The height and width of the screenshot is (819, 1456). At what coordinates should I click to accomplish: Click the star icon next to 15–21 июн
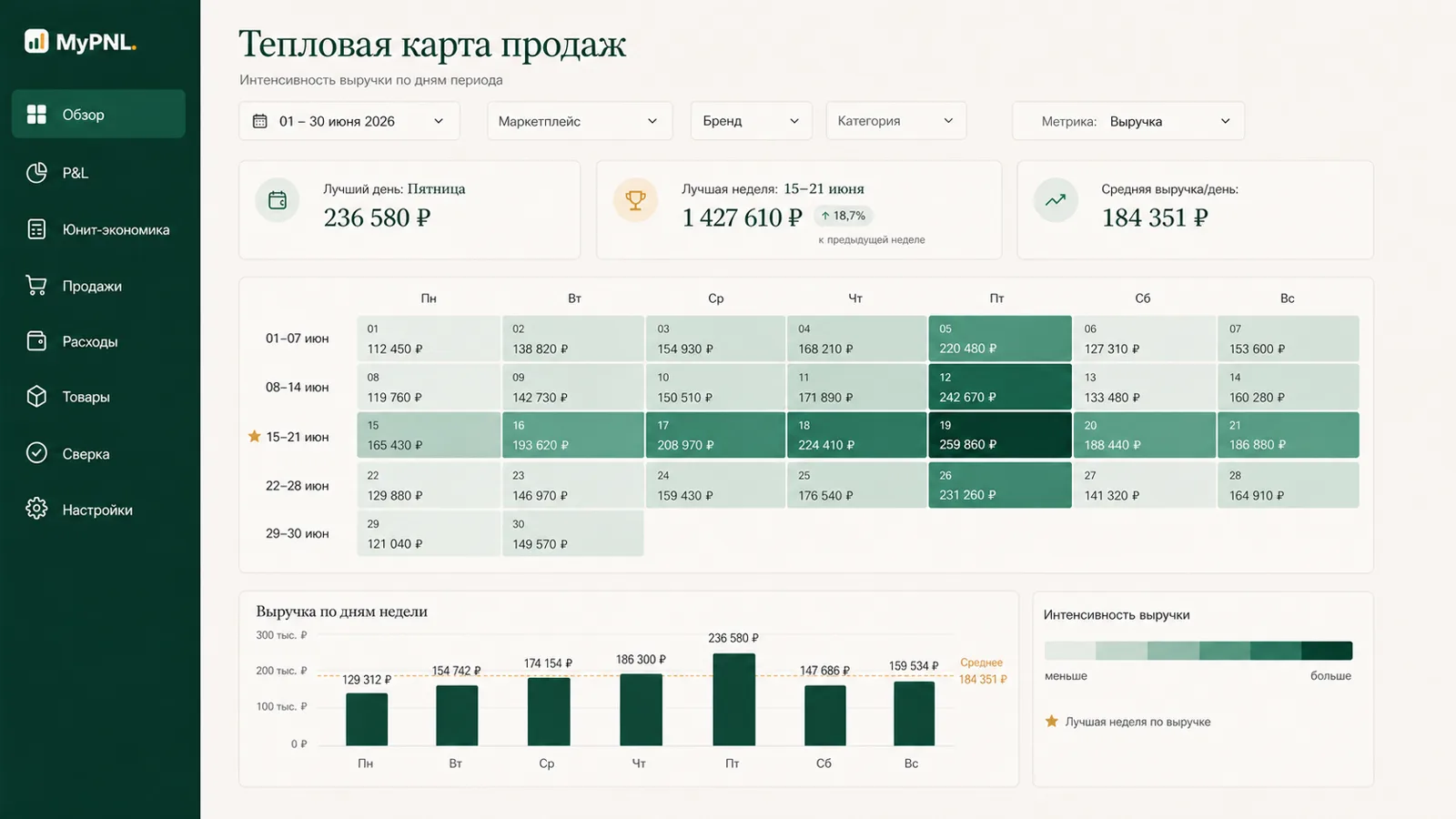click(255, 437)
